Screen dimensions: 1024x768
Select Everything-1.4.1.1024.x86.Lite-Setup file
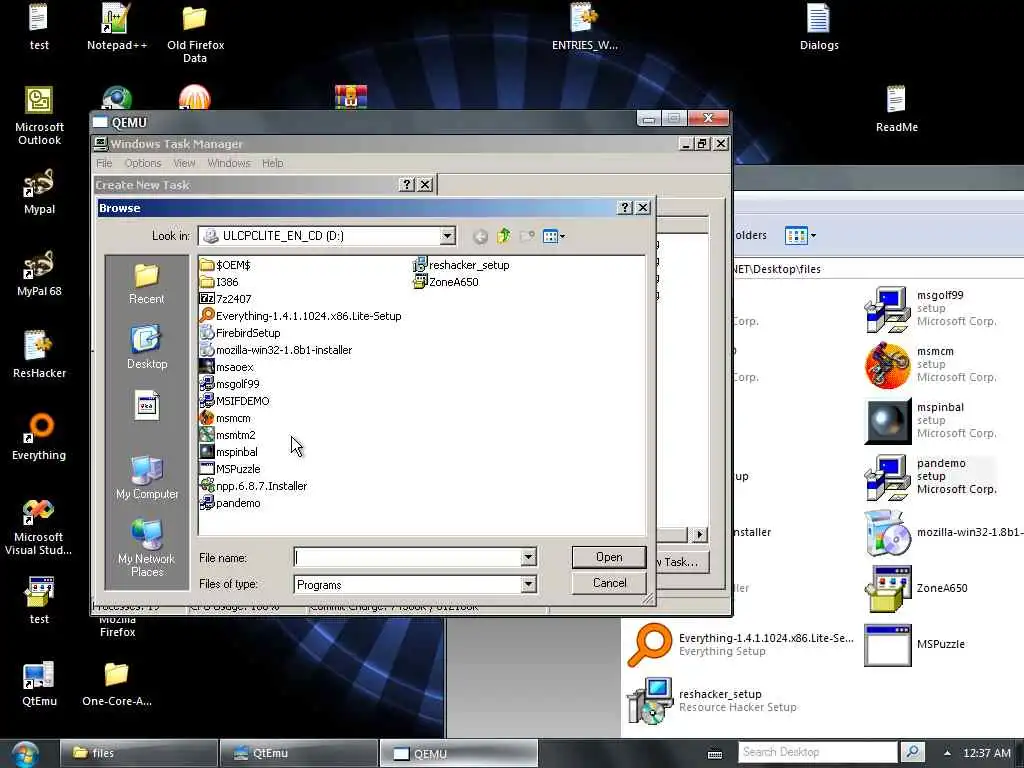(300, 315)
